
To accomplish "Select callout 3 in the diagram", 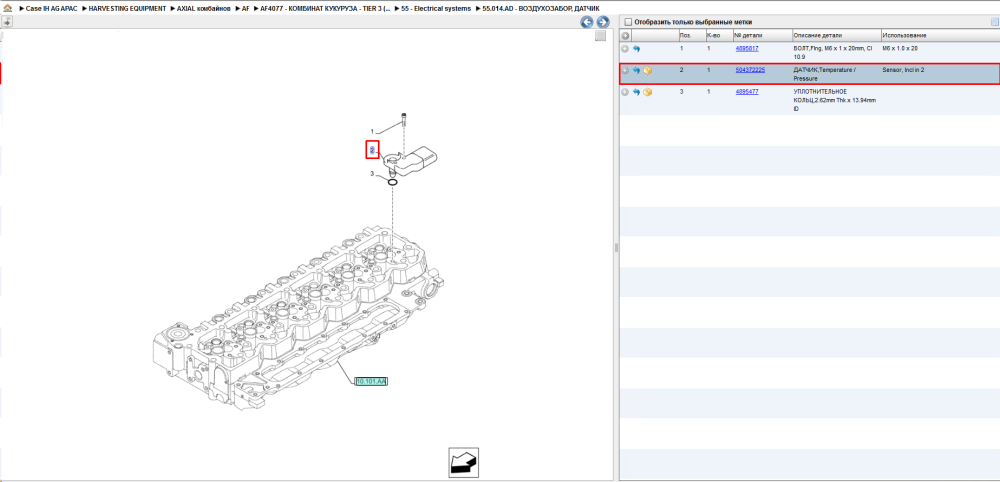I will click(x=372, y=173).
